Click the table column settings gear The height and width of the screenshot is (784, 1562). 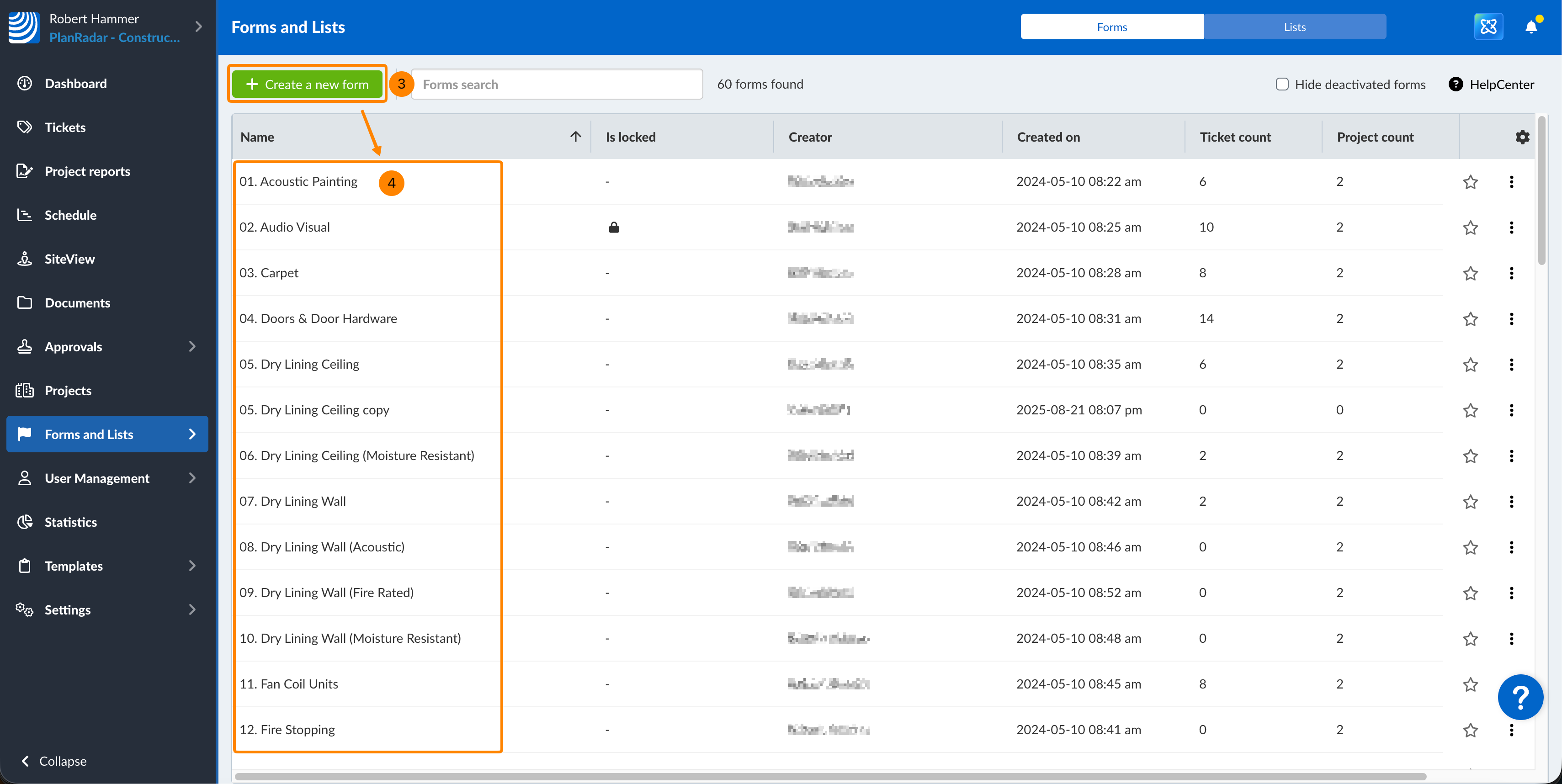[1522, 137]
